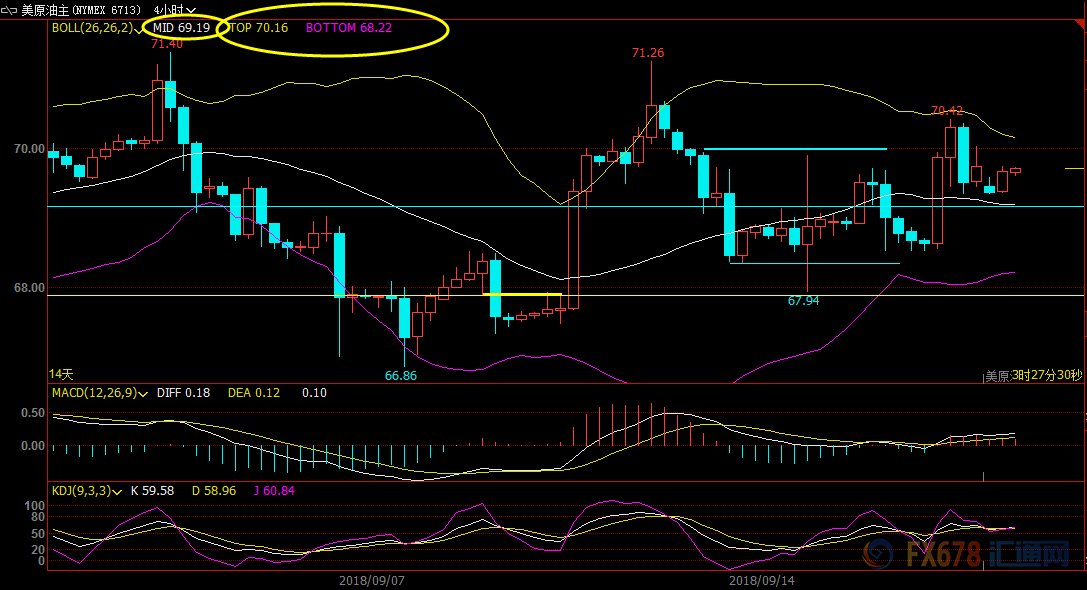Screen dimensions: 1087x590
Task: Expand the MACD(12,26,9) indicator dropdown
Action: (144, 394)
